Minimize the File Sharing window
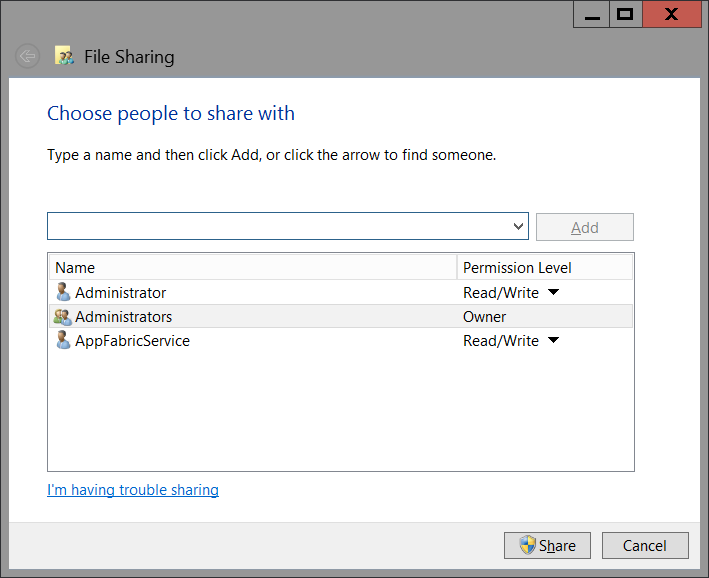The height and width of the screenshot is (578, 709). (592, 14)
